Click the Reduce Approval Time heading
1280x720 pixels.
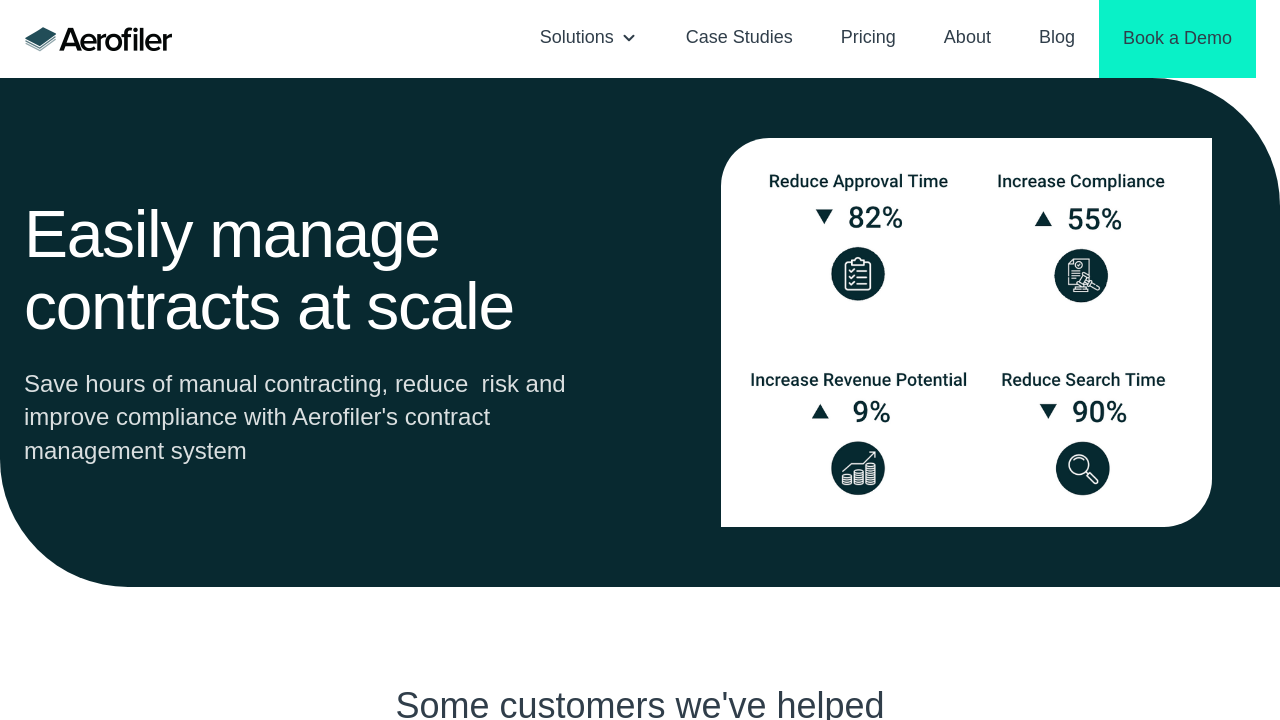pyautogui.click(x=858, y=182)
